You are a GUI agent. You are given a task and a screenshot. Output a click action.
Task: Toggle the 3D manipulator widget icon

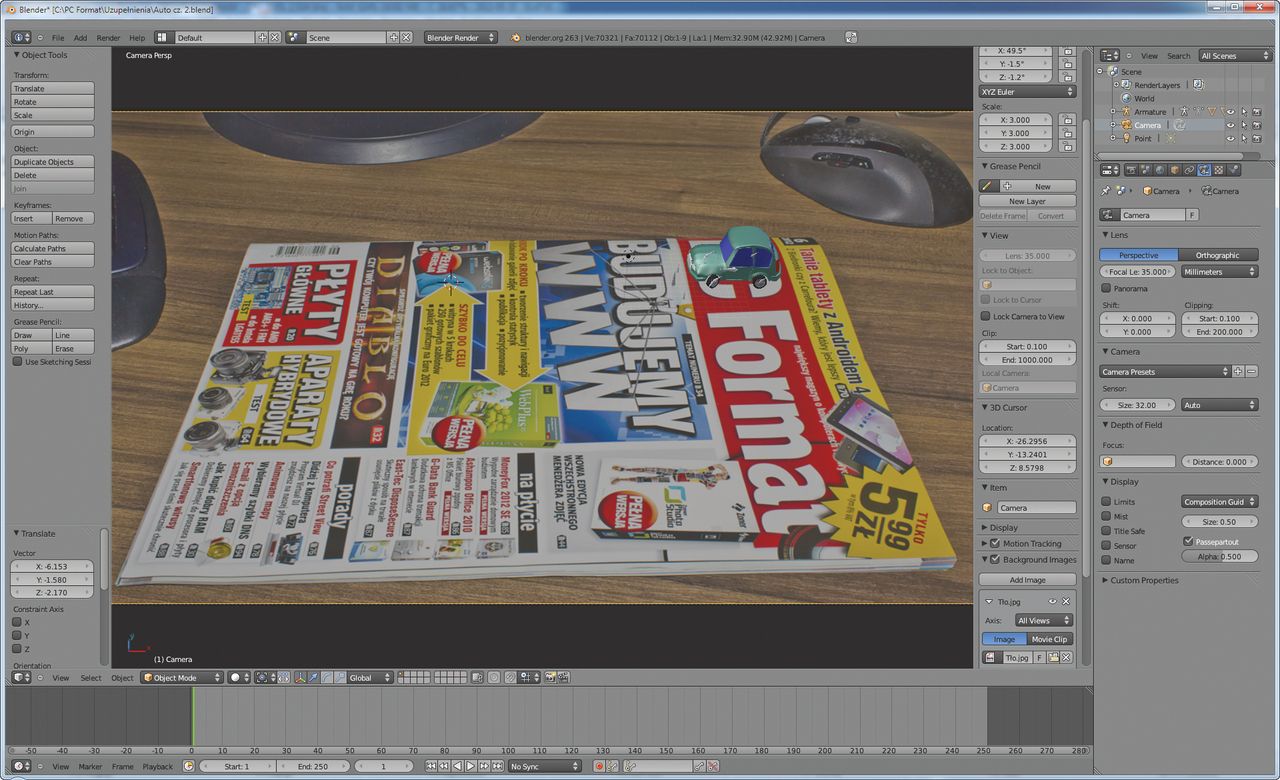coord(299,678)
